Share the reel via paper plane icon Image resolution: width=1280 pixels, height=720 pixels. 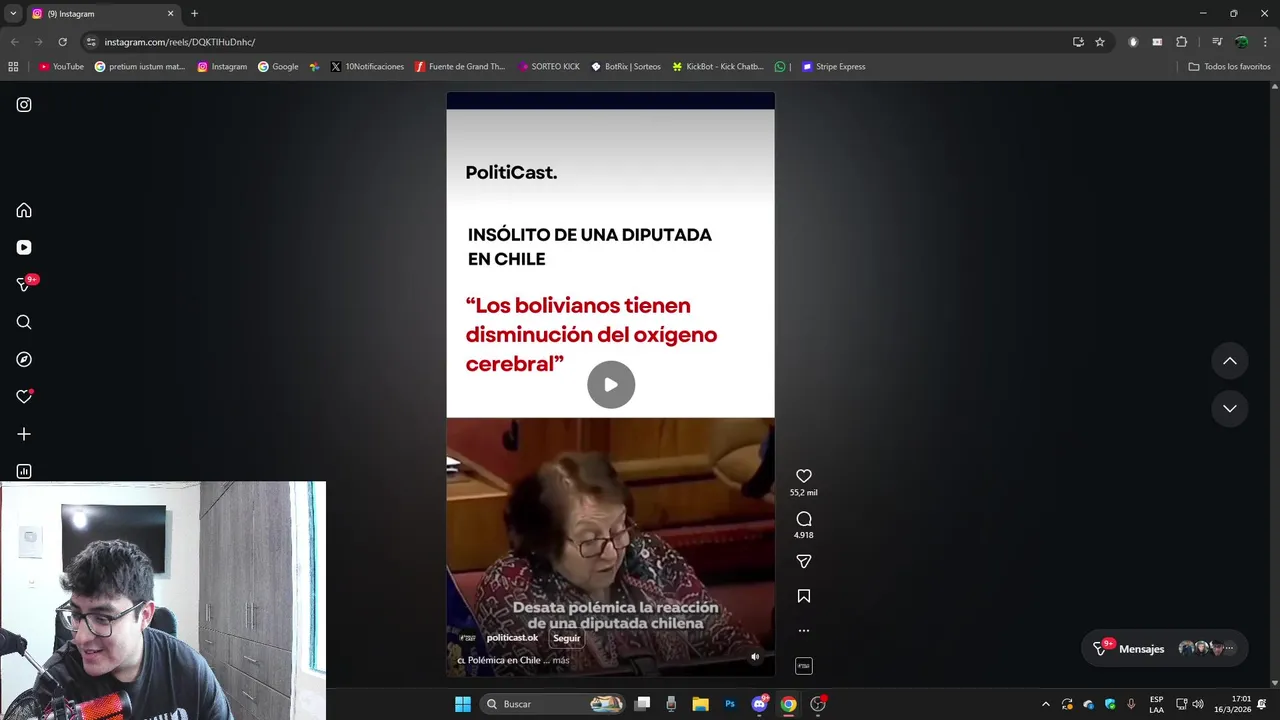pyautogui.click(x=803, y=562)
